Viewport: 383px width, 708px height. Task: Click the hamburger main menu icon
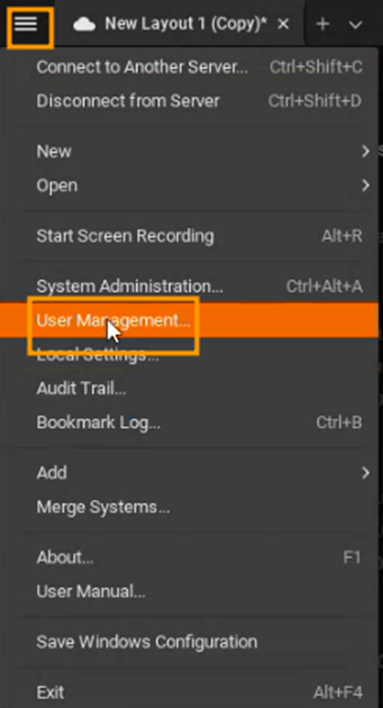click(x=26, y=23)
